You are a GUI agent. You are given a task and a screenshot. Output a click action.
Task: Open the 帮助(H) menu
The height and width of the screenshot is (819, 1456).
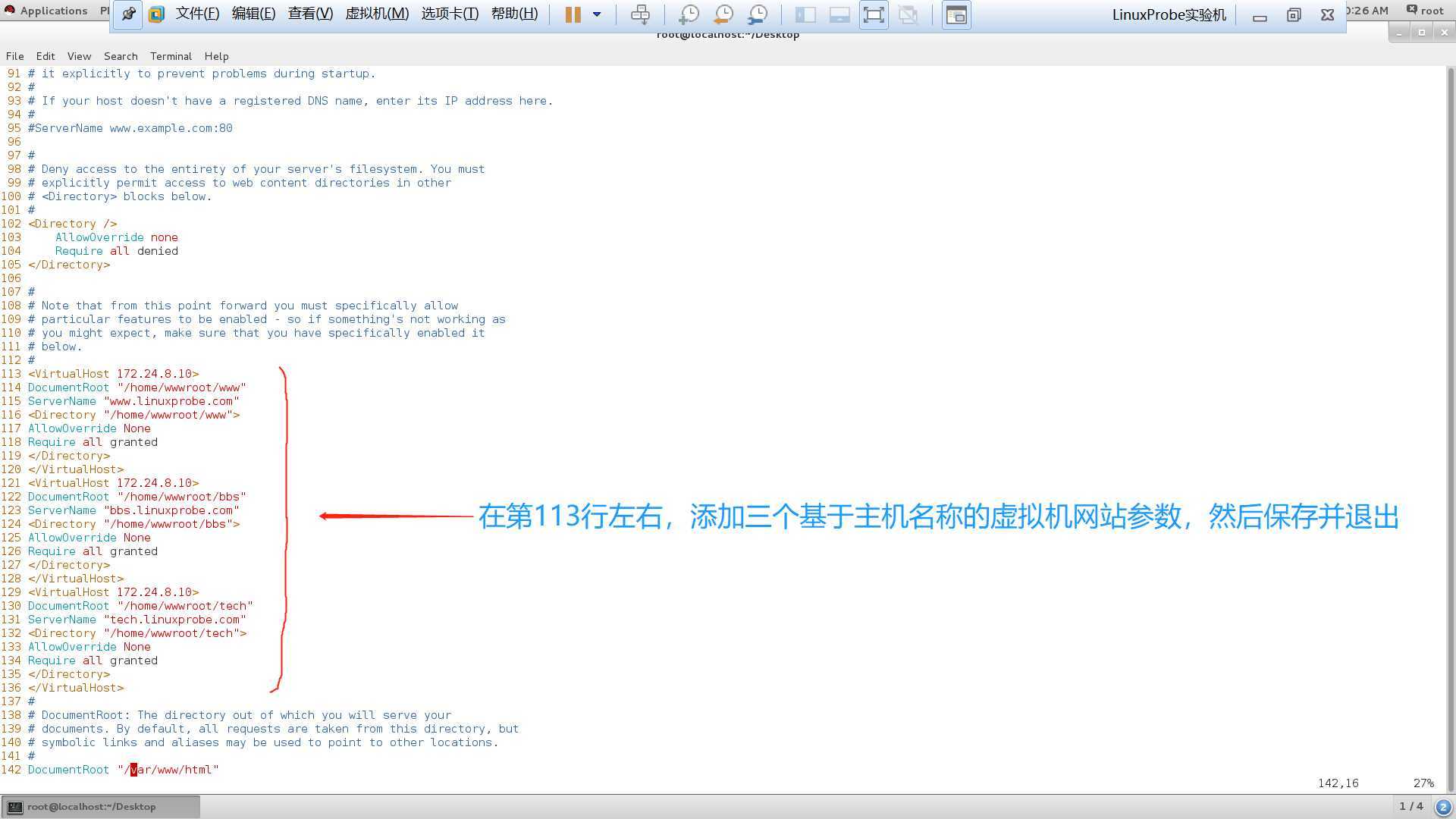514,14
